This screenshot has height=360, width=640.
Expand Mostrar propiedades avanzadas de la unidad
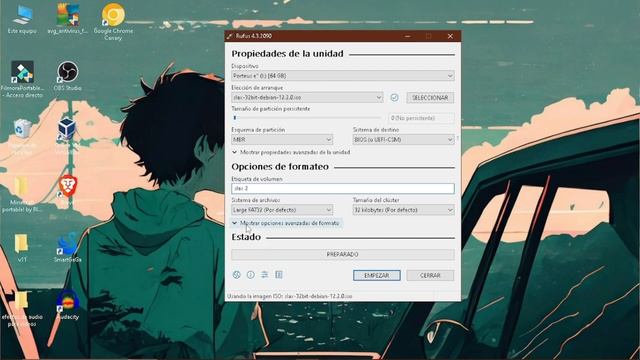[x=291, y=152]
